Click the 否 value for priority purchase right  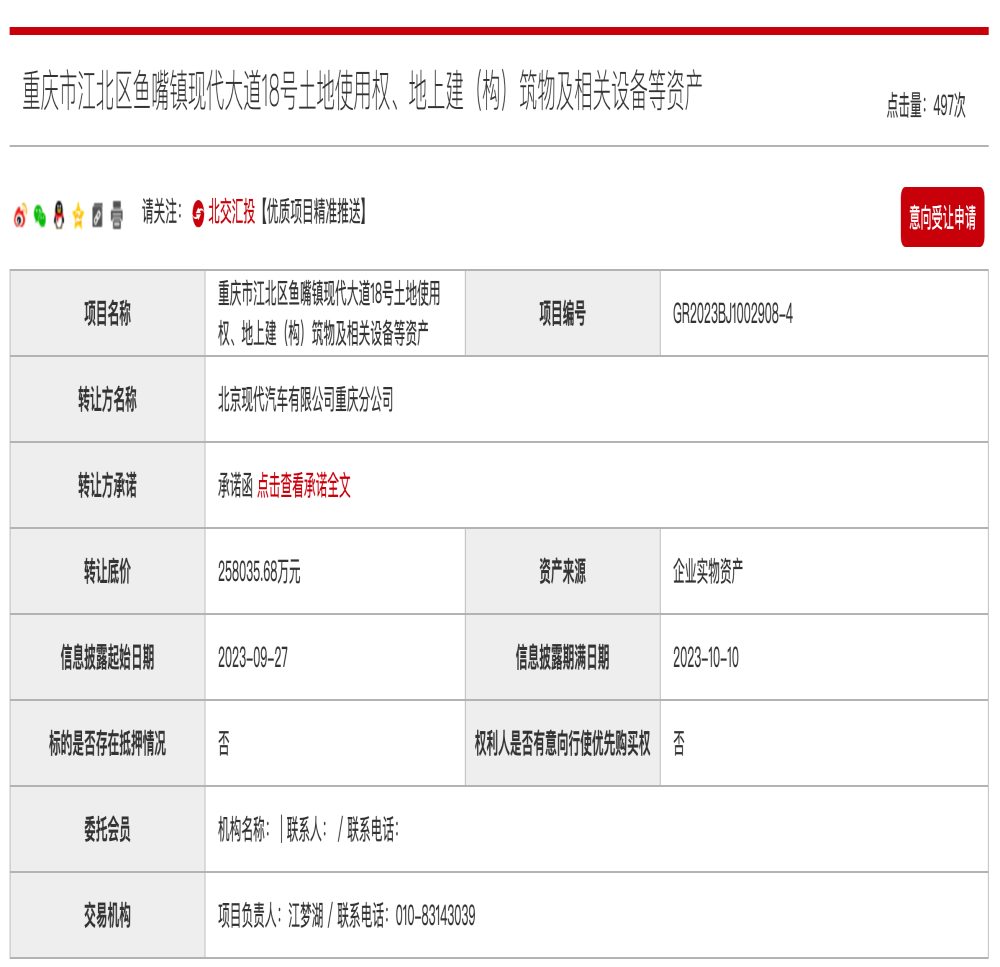pos(679,743)
